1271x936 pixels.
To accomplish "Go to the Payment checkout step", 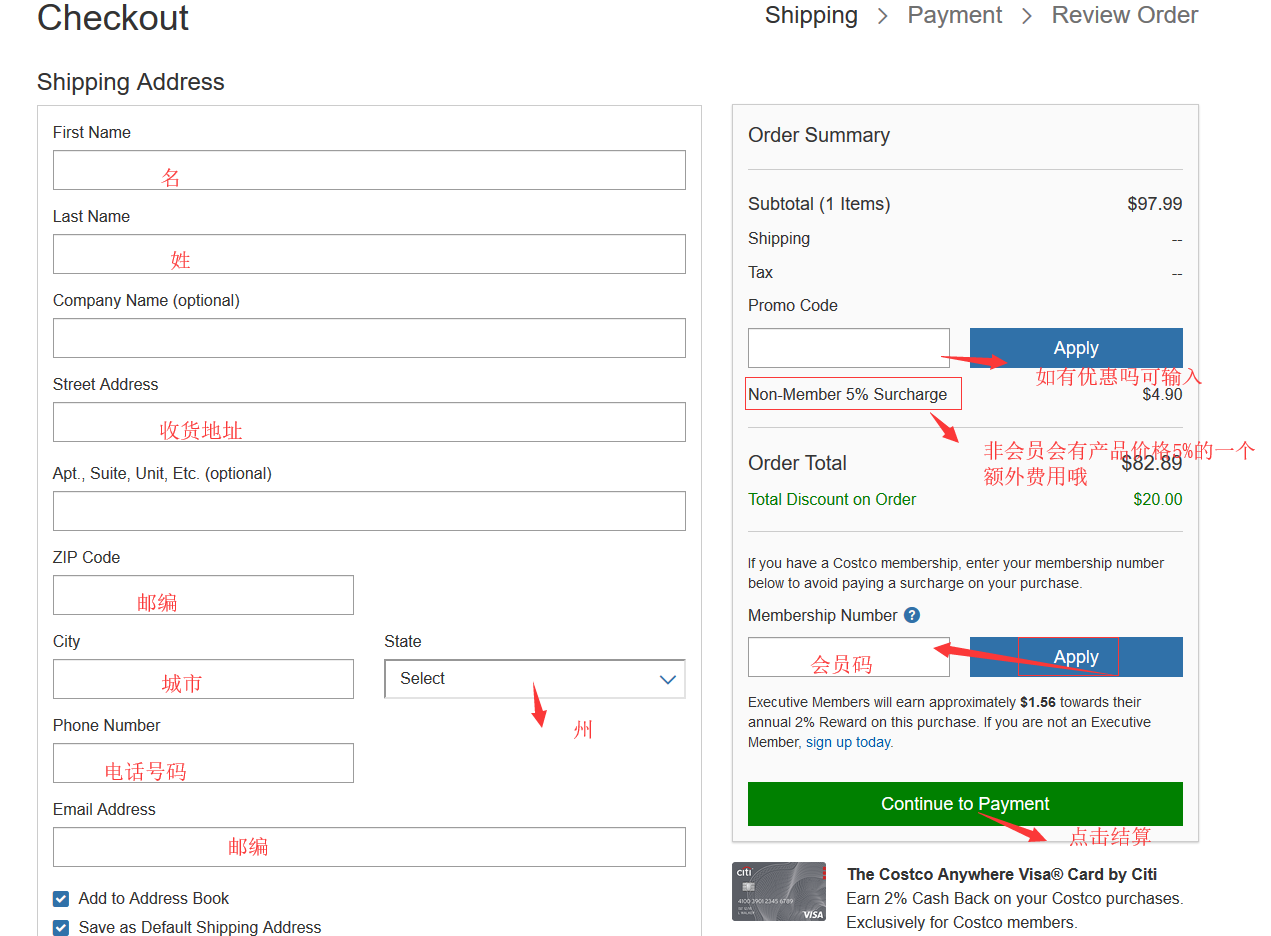I will pyautogui.click(x=954, y=16).
